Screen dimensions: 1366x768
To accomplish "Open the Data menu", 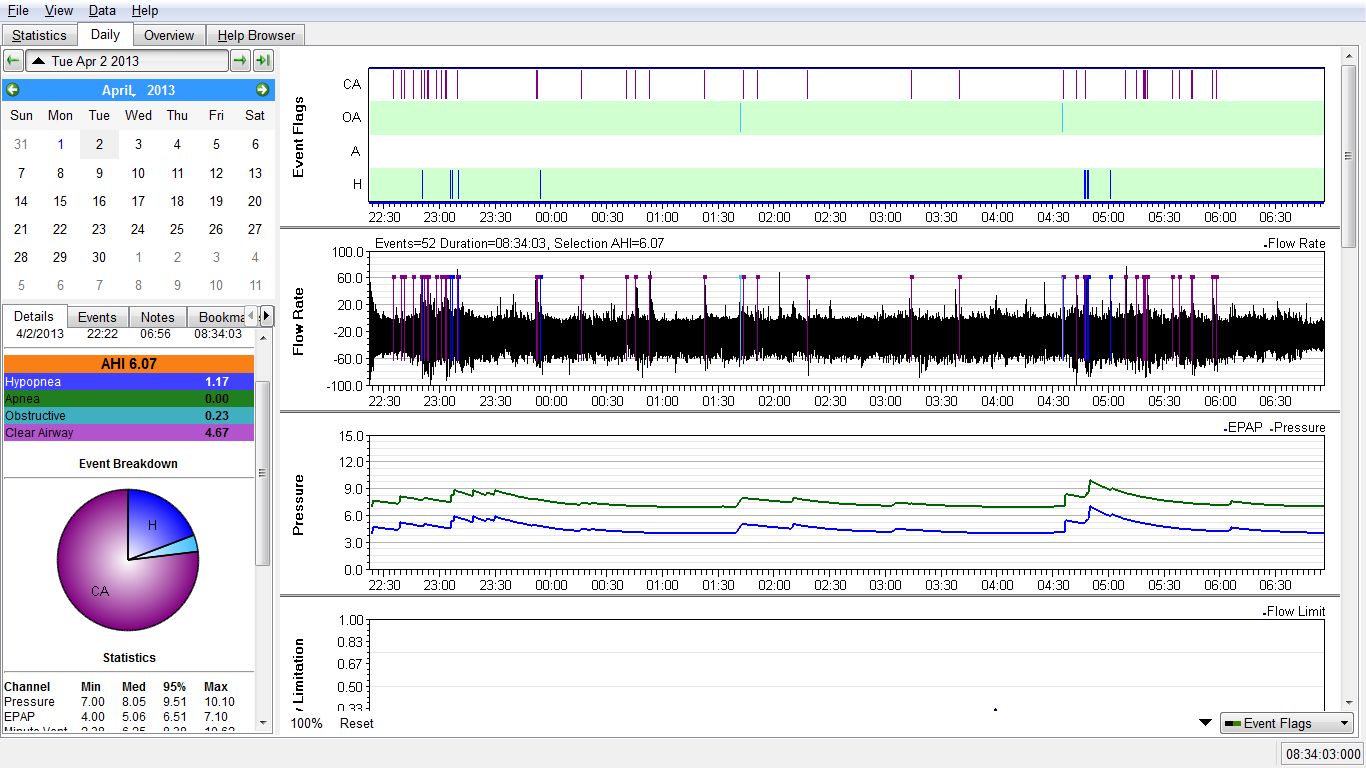I will pos(102,10).
